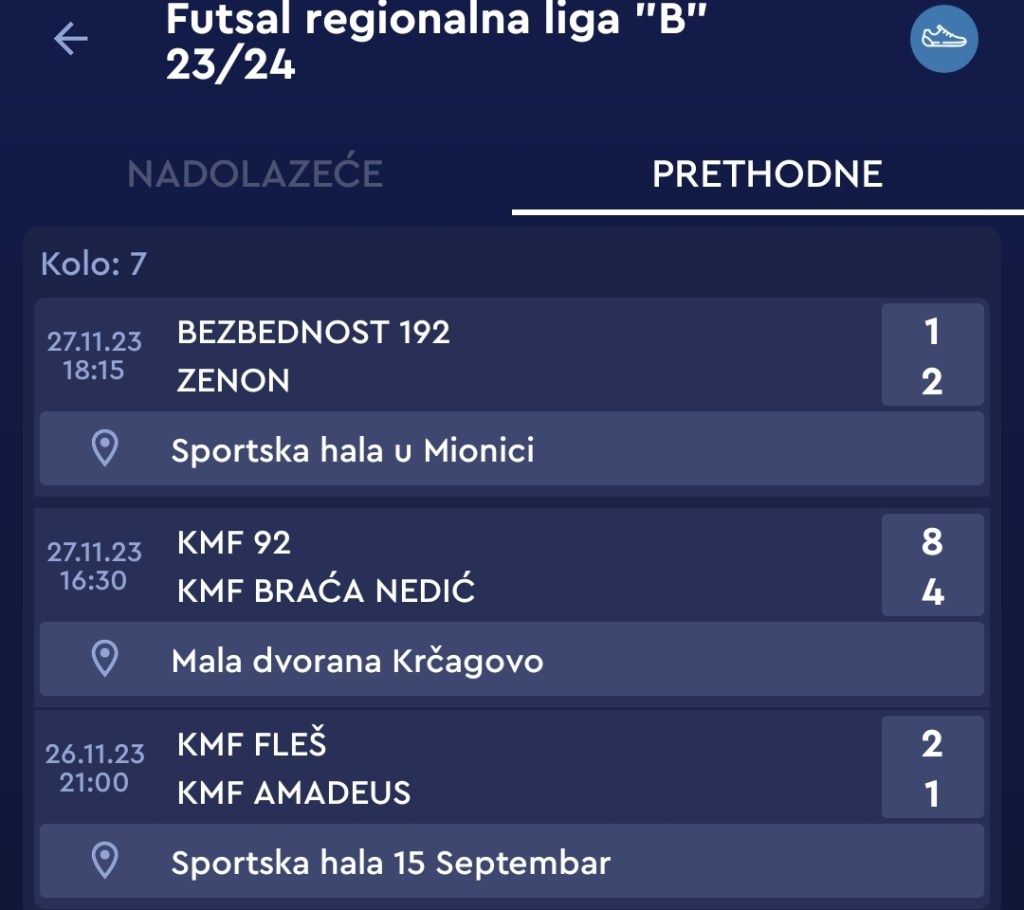Select the KMF 92 team name
1024x910 pixels.
(234, 542)
